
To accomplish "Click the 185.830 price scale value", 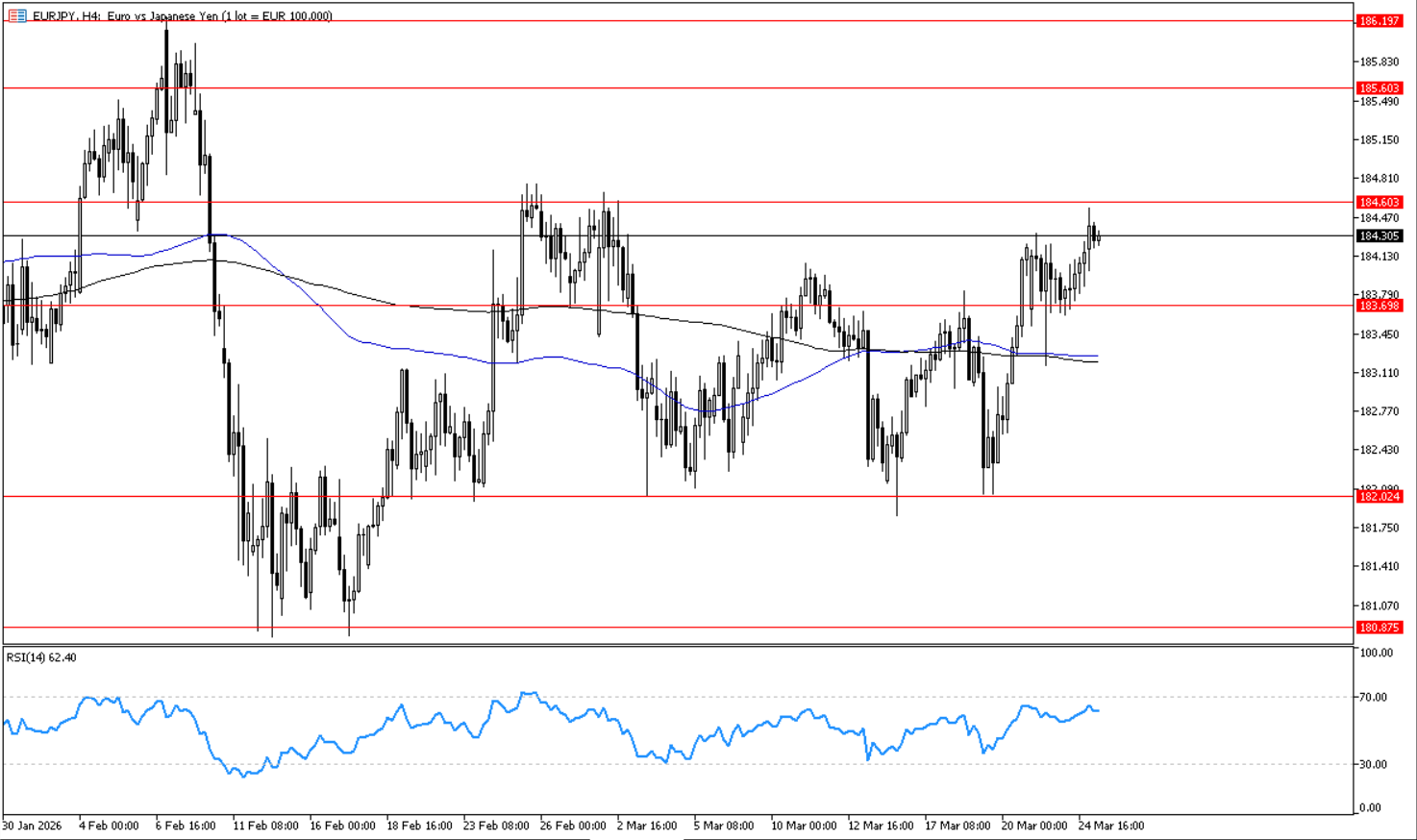I will [1379, 62].
